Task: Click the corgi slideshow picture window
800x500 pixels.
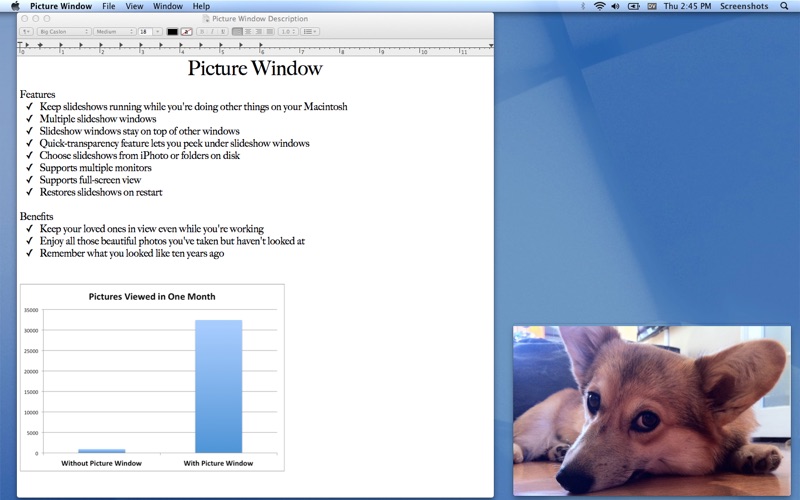Action: click(652, 411)
